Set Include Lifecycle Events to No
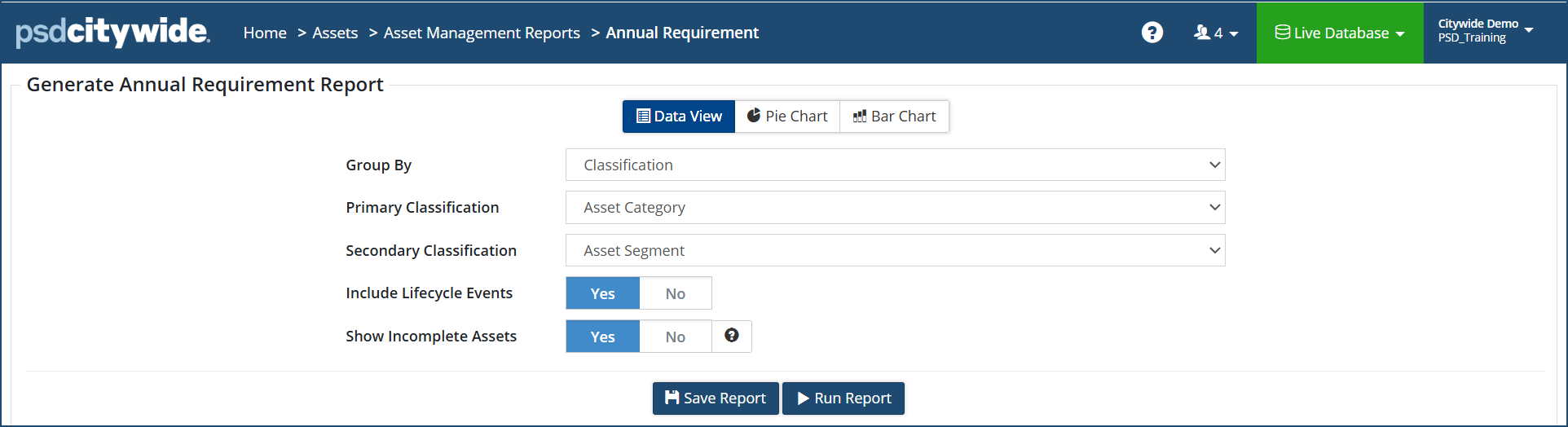The height and width of the screenshot is (427, 1568). pos(675,293)
